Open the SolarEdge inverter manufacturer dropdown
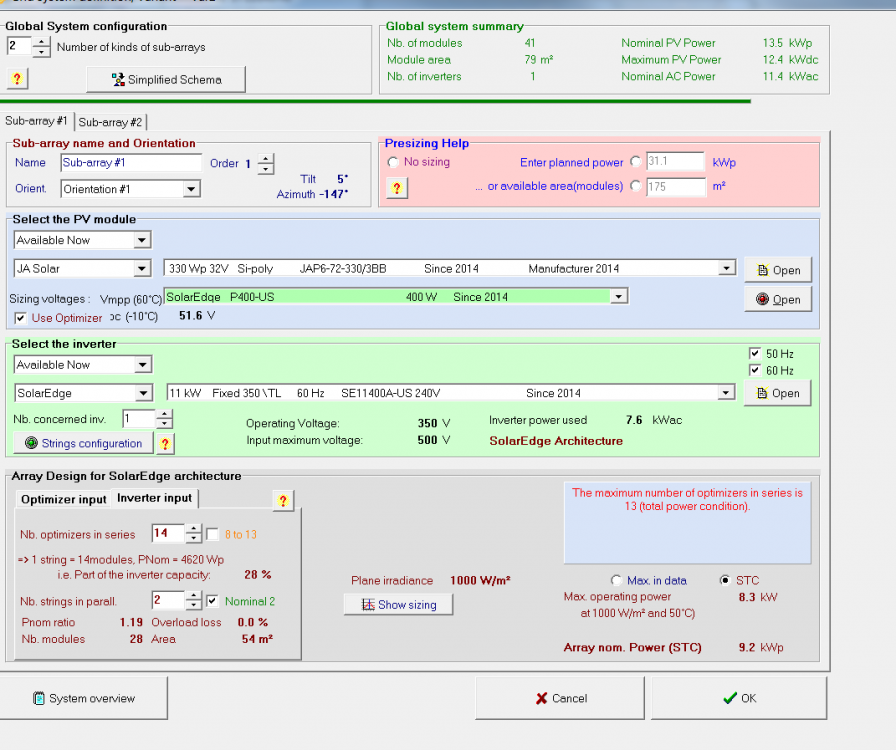The width and height of the screenshot is (896, 750). pos(142,393)
